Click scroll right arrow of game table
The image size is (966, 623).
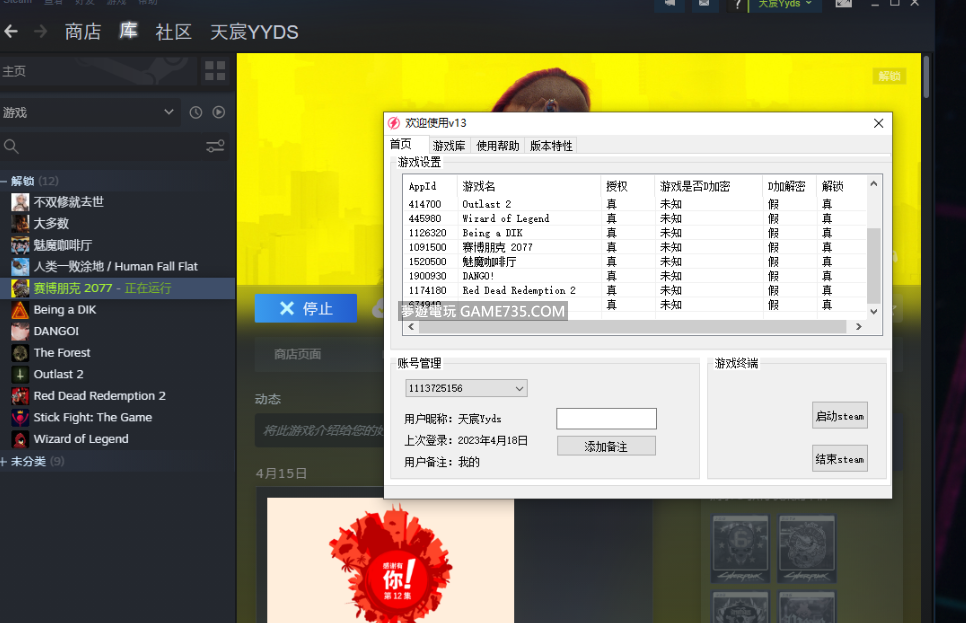coord(859,327)
